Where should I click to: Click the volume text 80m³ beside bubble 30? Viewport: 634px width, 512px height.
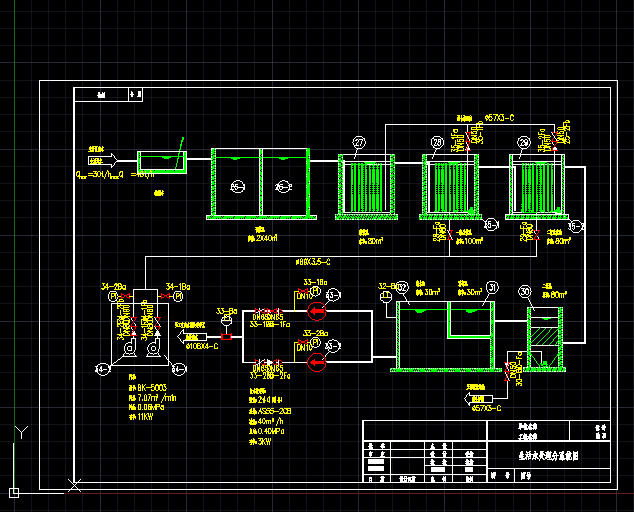click(558, 295)
